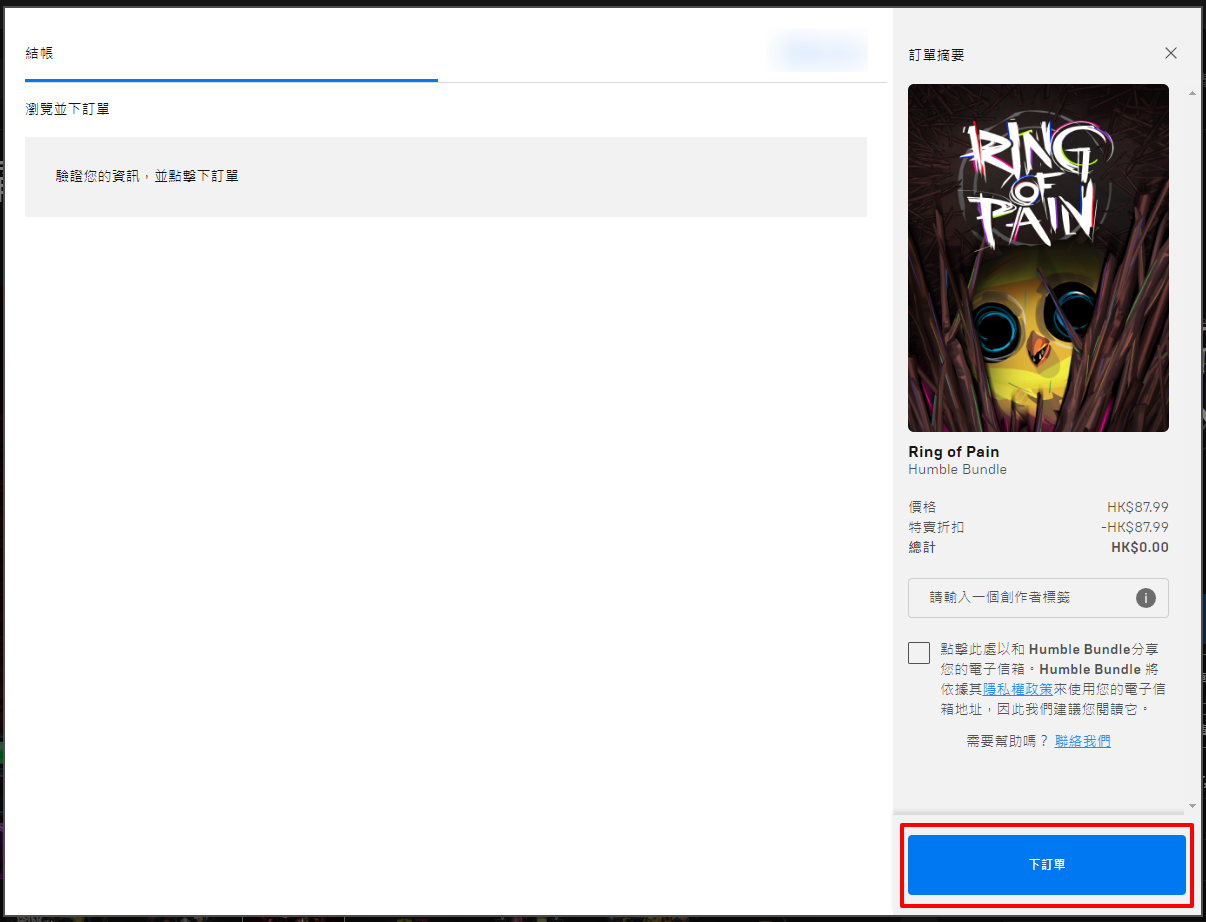This screenshot has height=922, width=1206.
Task: Open the 聯絡我們 contact us link
Action: pos(1082,741)
